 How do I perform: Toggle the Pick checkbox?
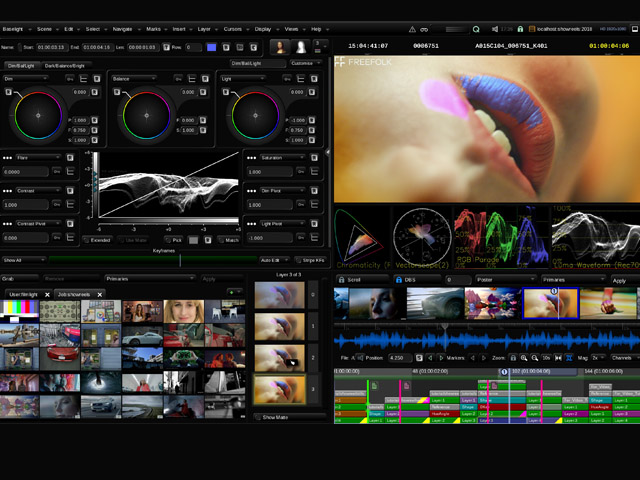[x=173, y=240]
